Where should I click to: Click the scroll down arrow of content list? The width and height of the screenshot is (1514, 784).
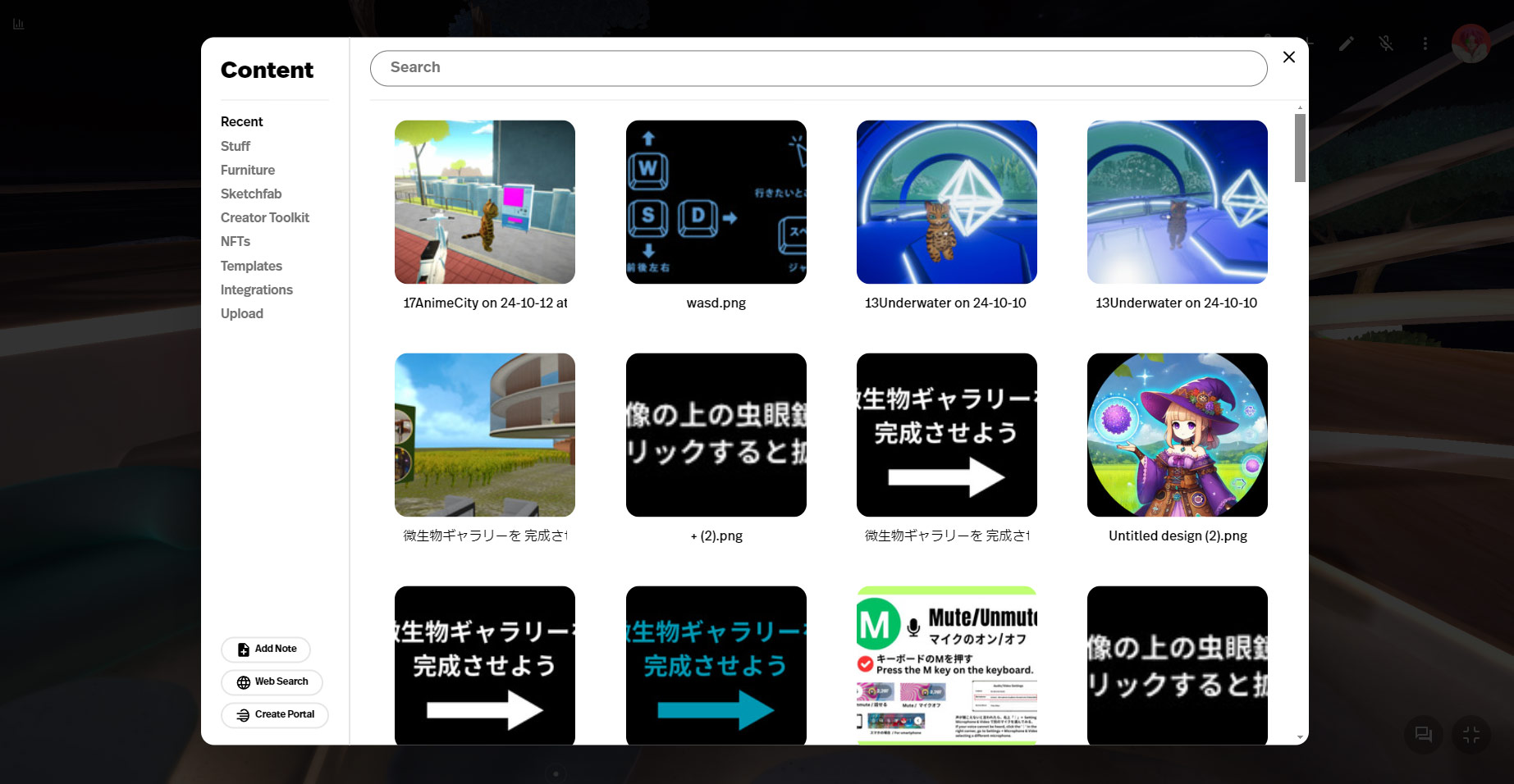tap(1299, 737)
